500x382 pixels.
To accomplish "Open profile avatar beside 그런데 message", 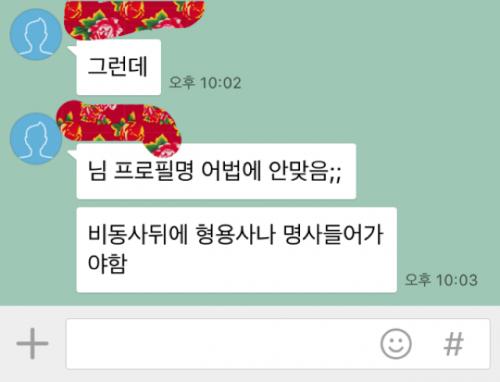I will (36, 35).
